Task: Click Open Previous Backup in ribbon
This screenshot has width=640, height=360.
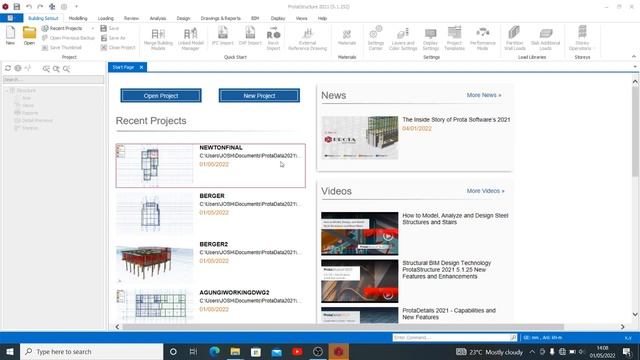Action: (x=68, y=38)
